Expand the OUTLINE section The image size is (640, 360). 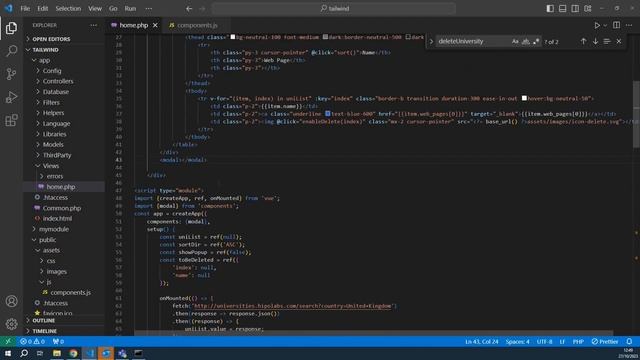click(43, 320)
